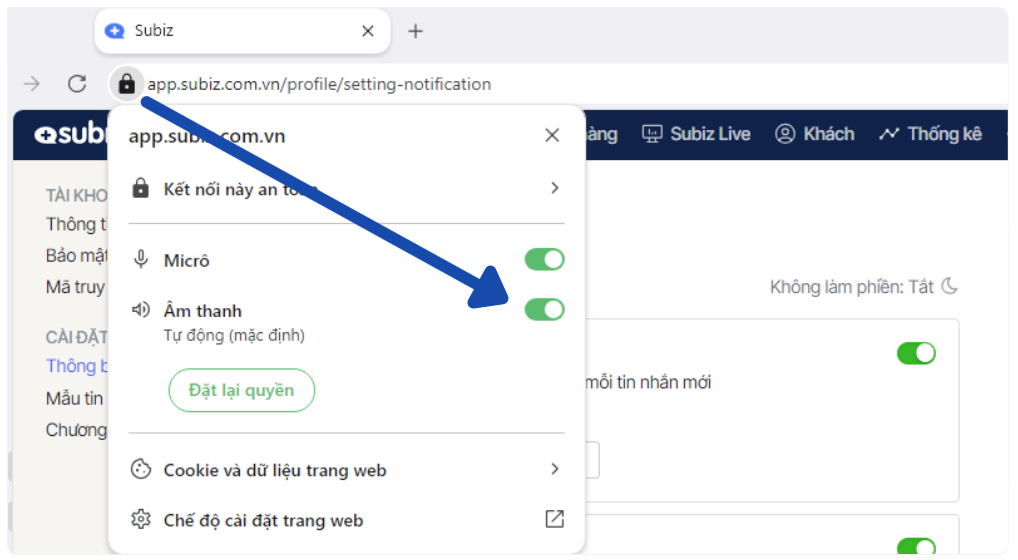Open a new browser tab
The height and width of the screenshot is (560, 1018).
click(x=416, y=31)
